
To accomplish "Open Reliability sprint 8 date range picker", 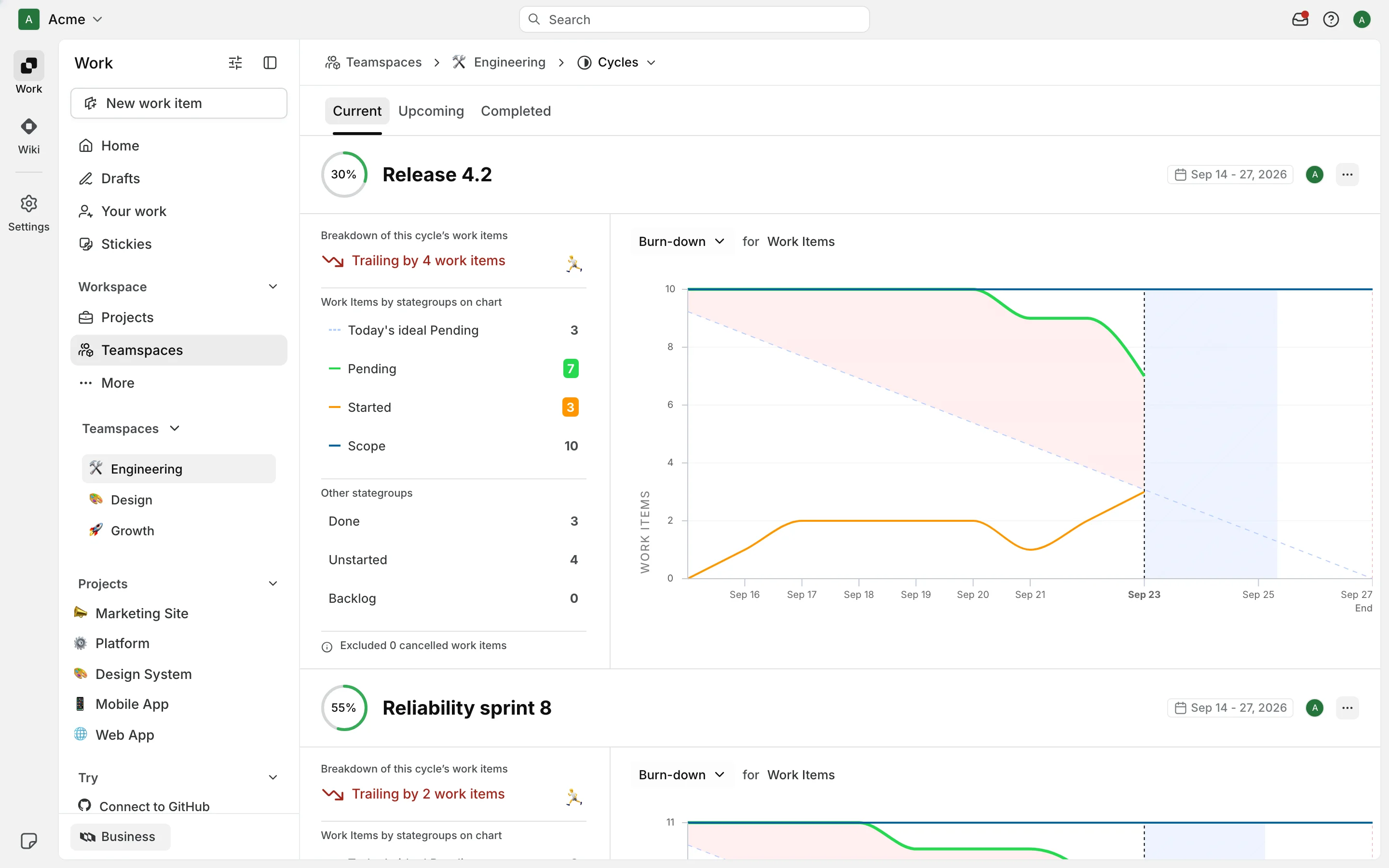I will pyautogui.click(x=1230, y=708).
